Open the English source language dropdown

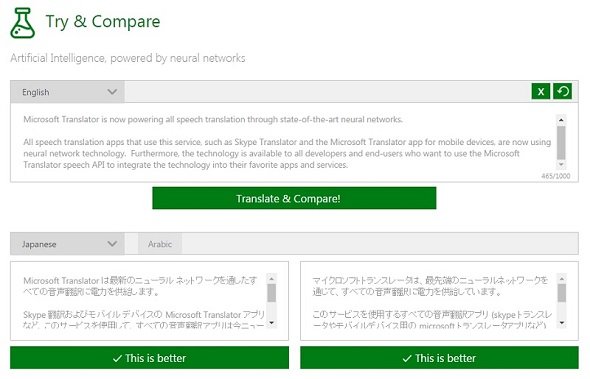click(67, 92)
